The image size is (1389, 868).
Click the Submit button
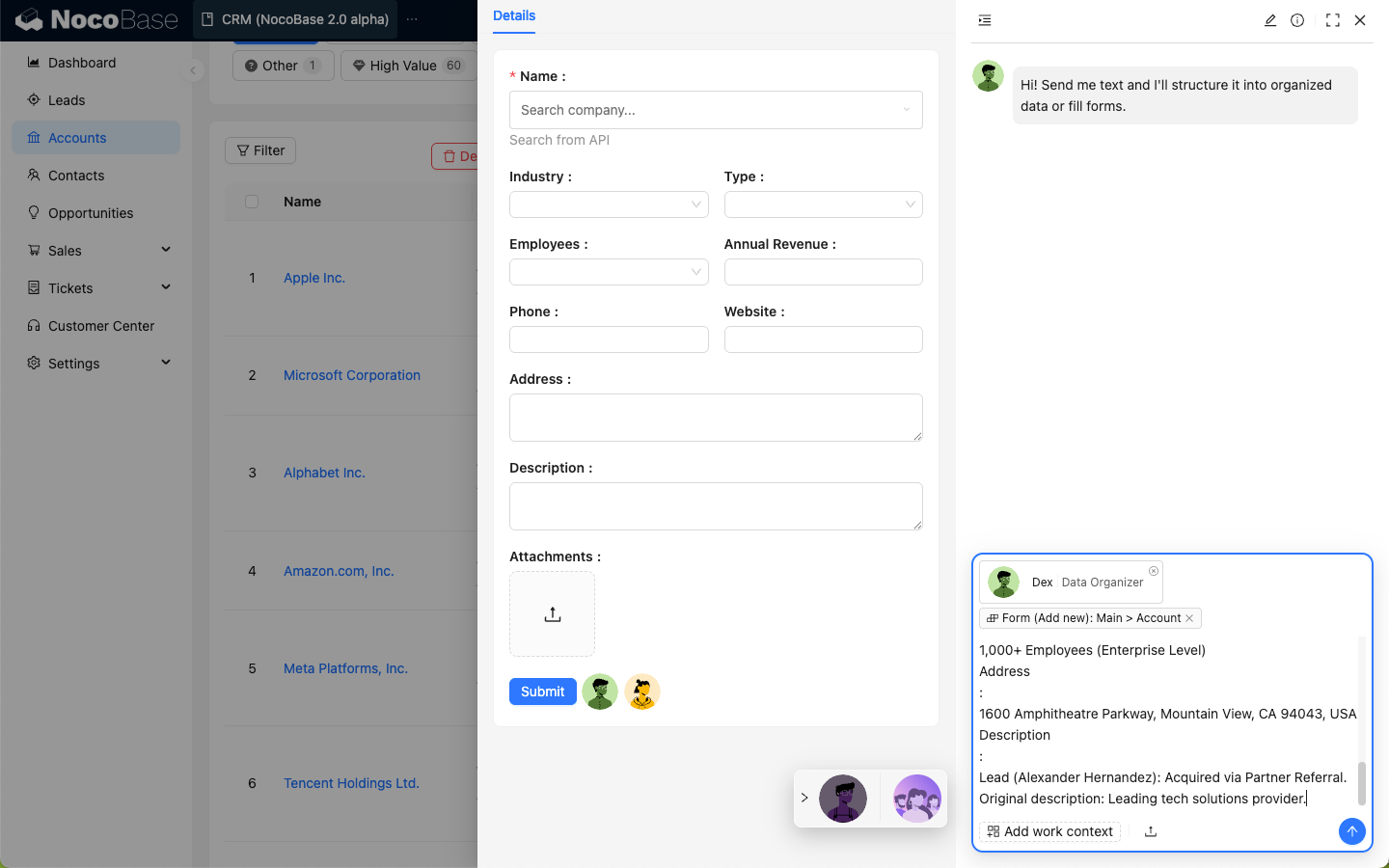[542, 692]
